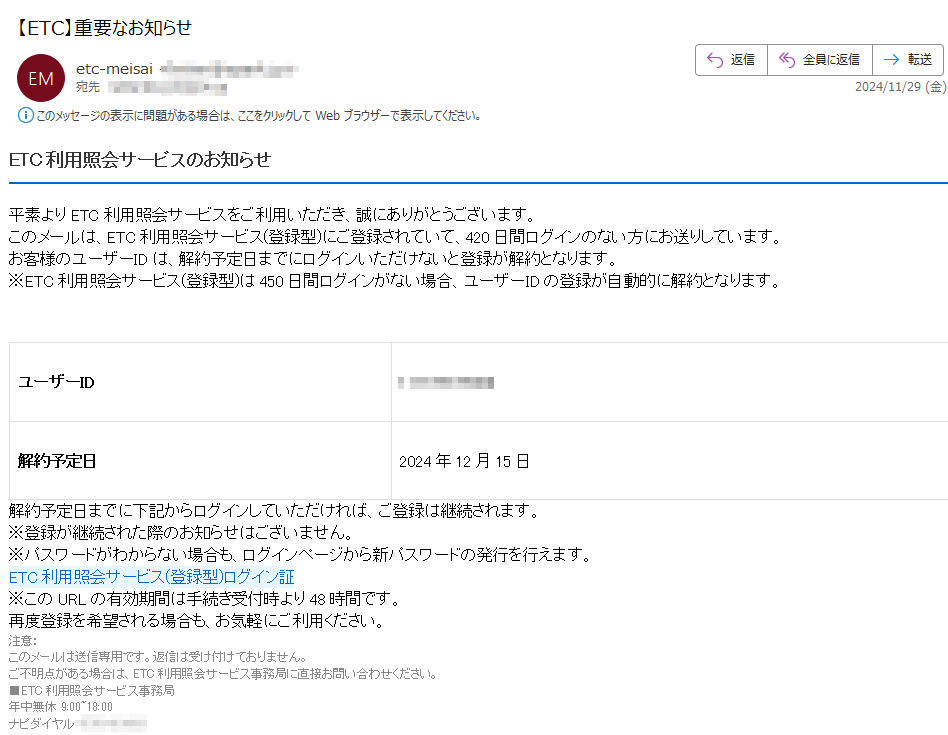Open the message in Web browser notice
948x735 pixels.
coord(258,115)
